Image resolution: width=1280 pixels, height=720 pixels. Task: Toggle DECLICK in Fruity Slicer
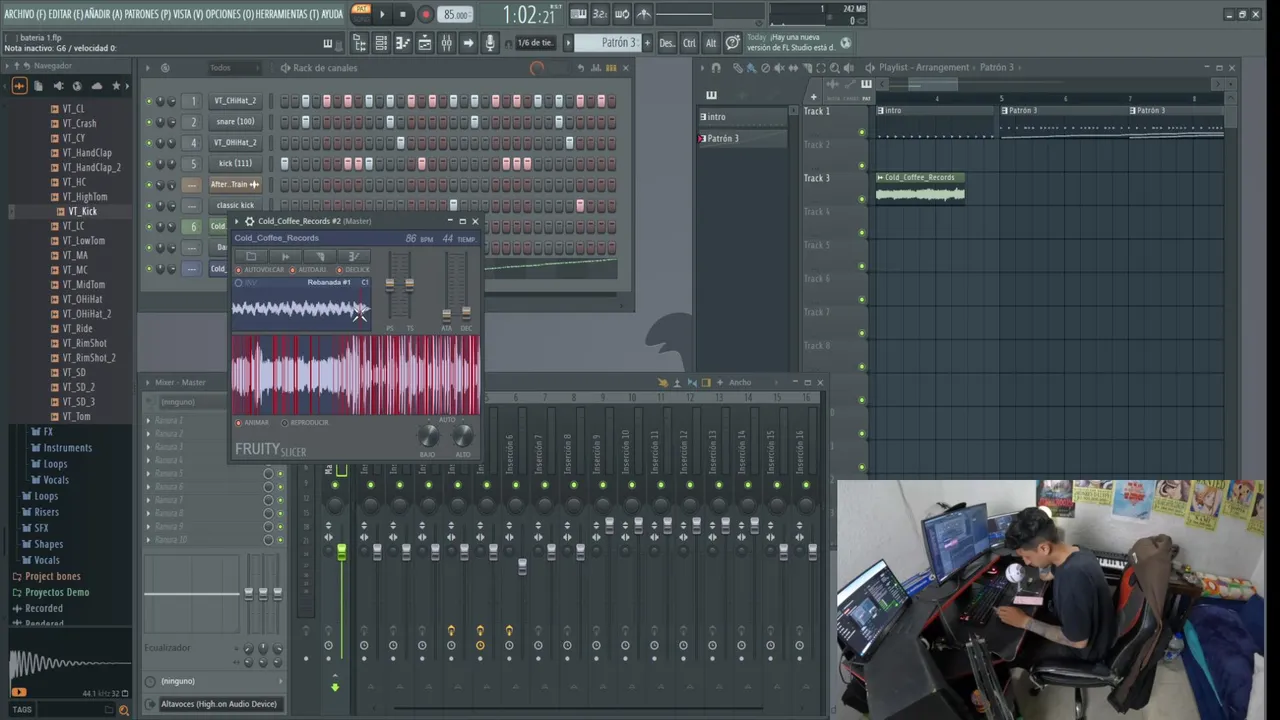coord(354,270)
